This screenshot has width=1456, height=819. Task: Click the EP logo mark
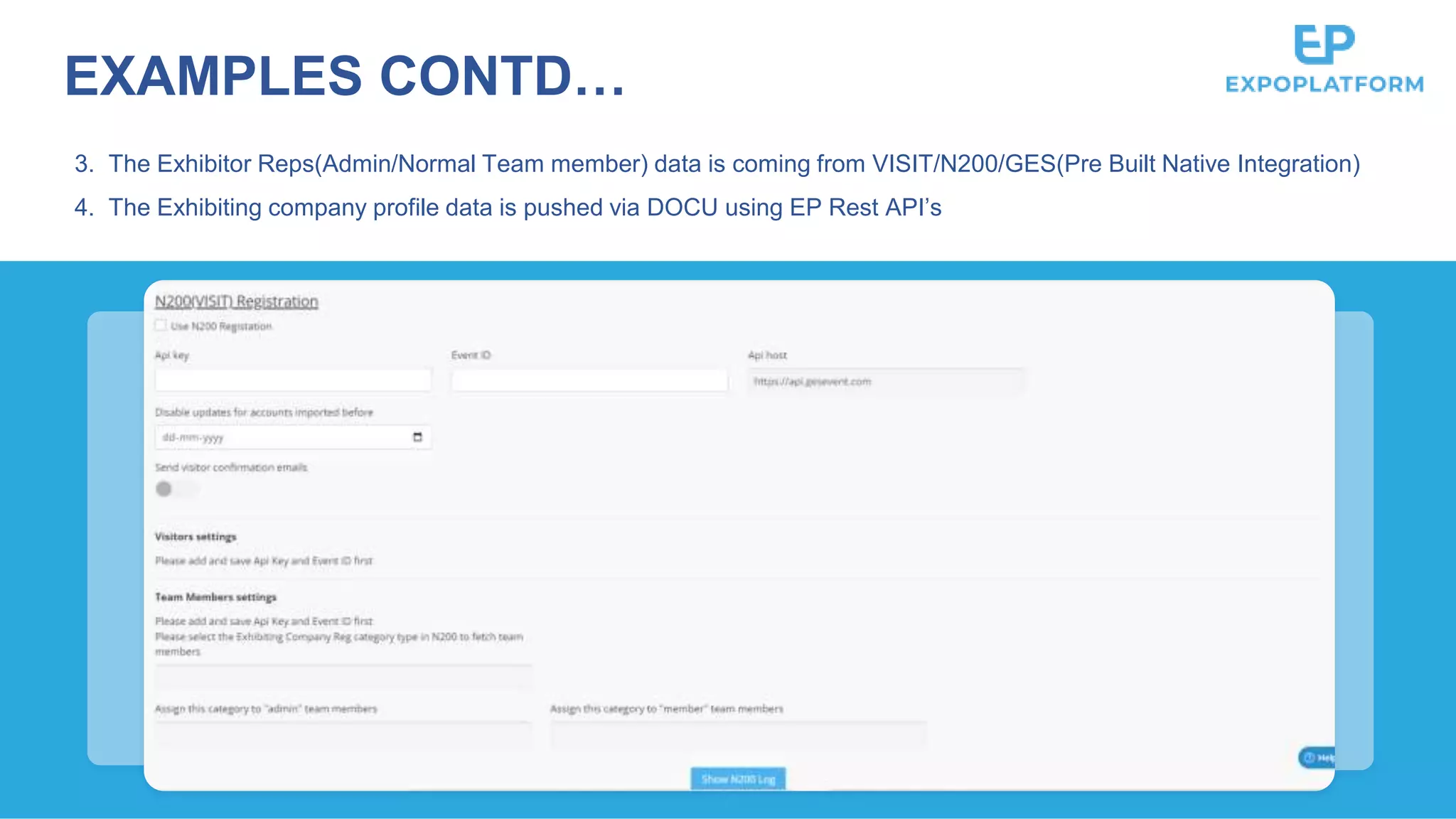point(1324,44)
